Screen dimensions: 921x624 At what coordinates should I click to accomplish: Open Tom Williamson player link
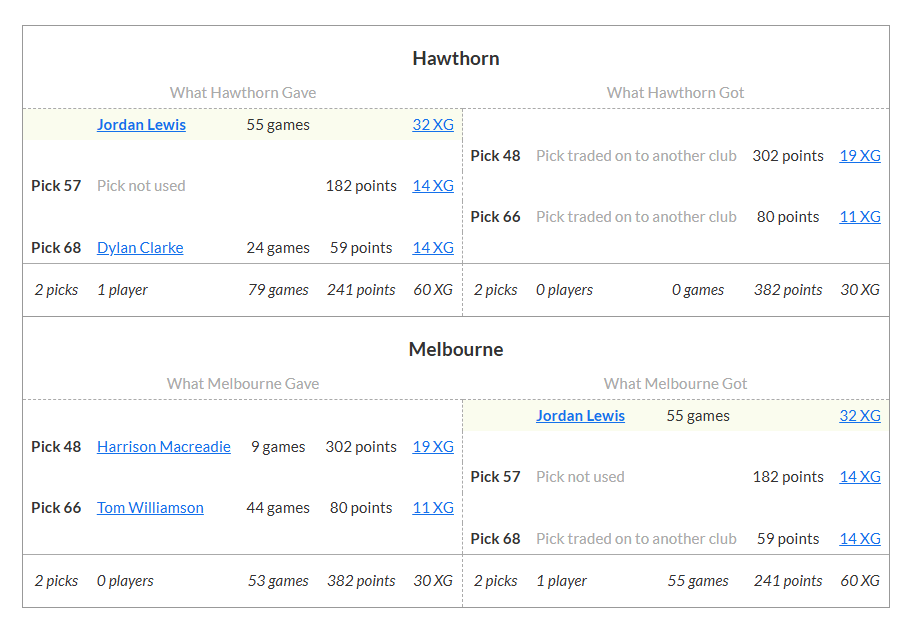click(x=150, y=508)
